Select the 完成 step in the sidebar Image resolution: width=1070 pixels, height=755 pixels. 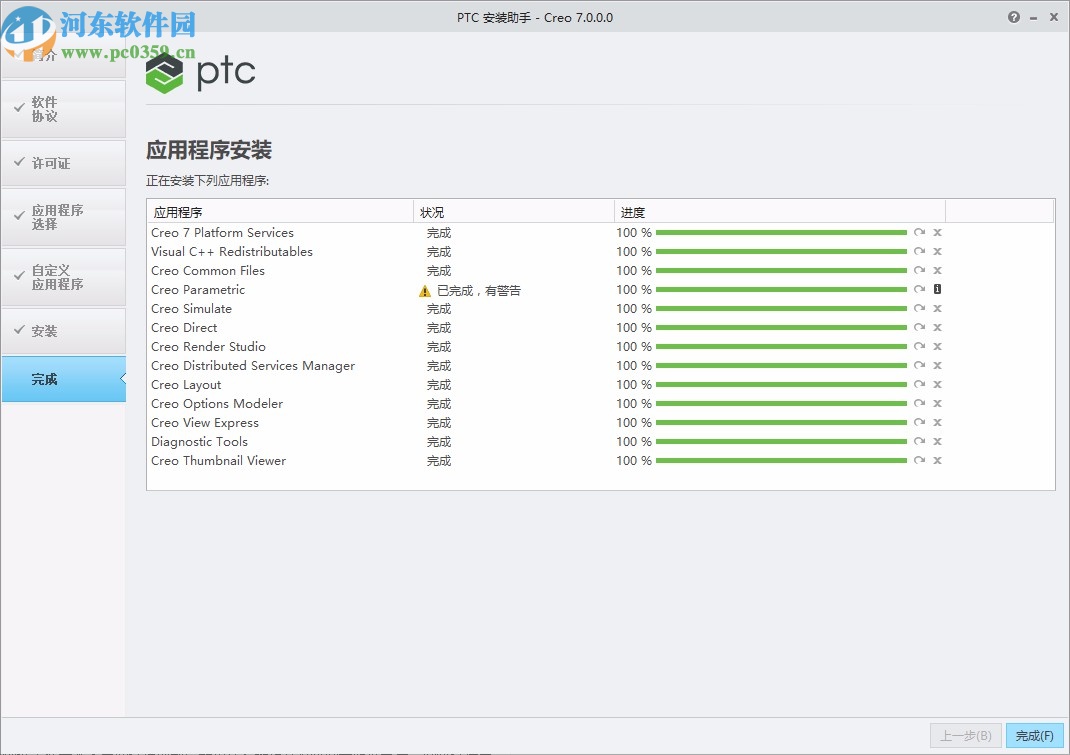point(45,379)
